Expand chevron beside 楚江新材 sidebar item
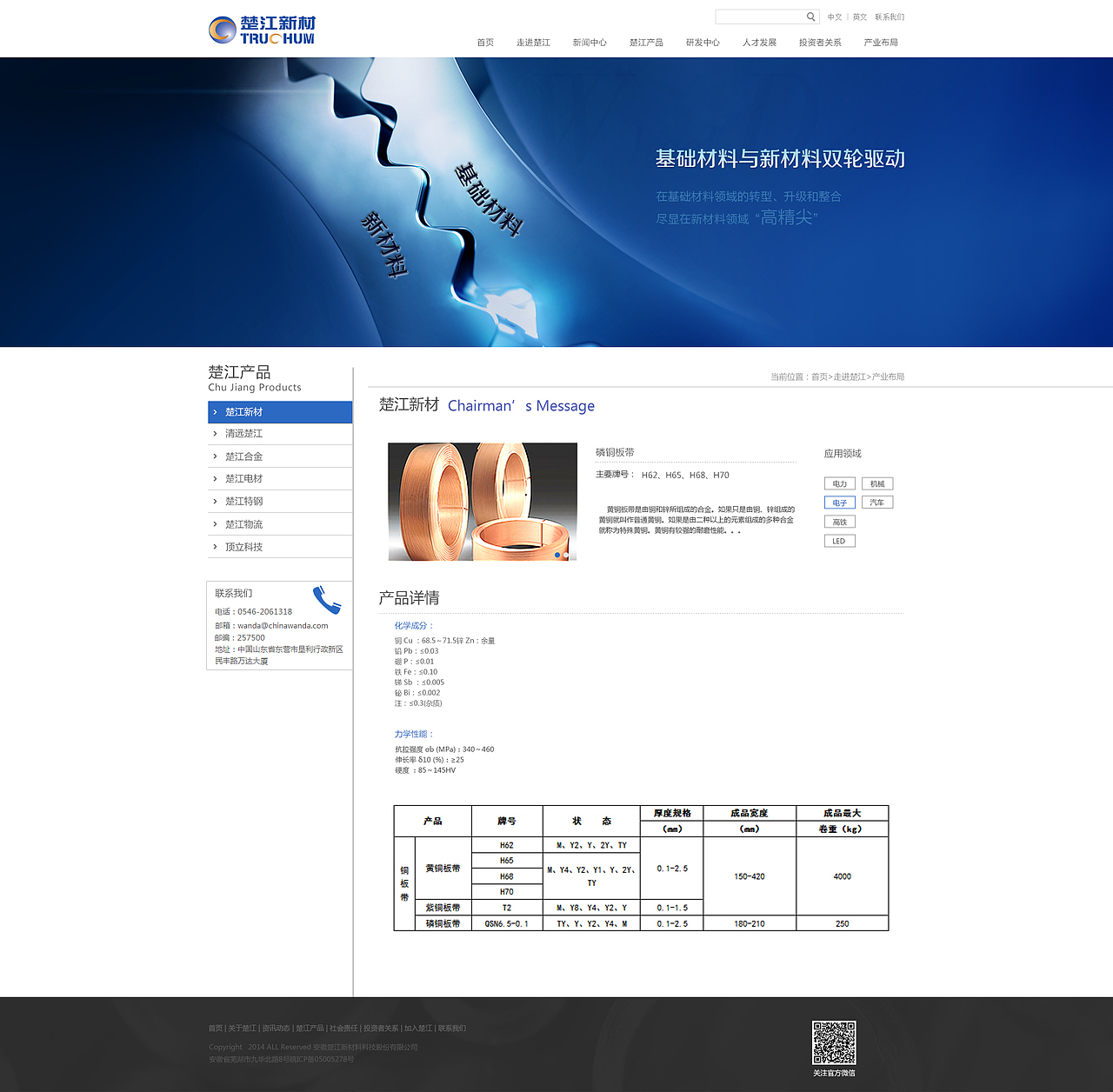The height and width of the screenshot is (1092, 1113). (x=215, y=412)
